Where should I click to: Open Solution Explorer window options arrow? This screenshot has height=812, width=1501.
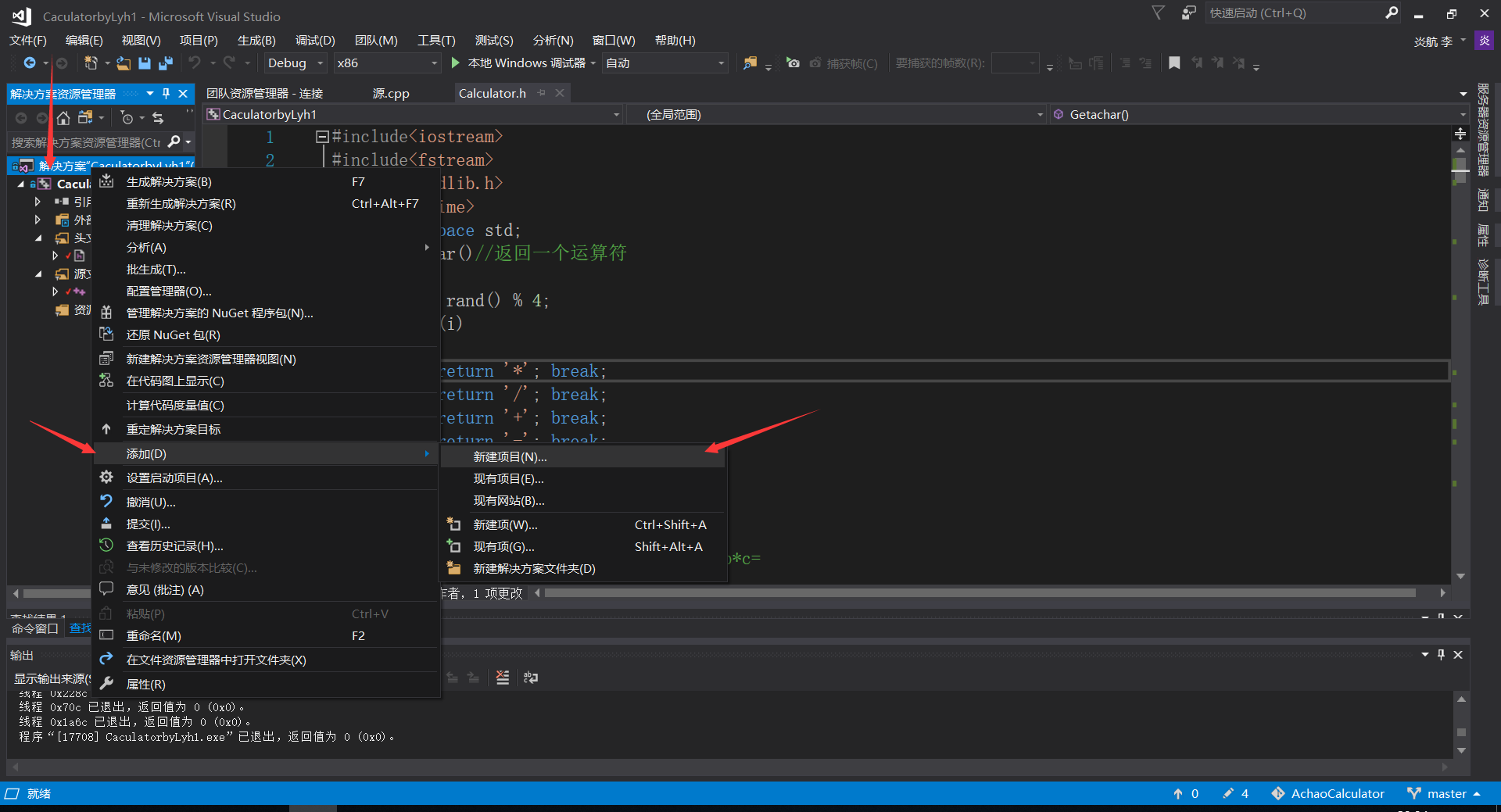[149, 94]
